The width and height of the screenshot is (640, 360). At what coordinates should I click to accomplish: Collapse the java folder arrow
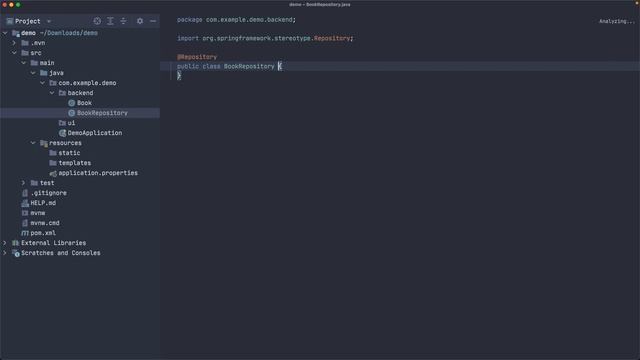(33, 73)
